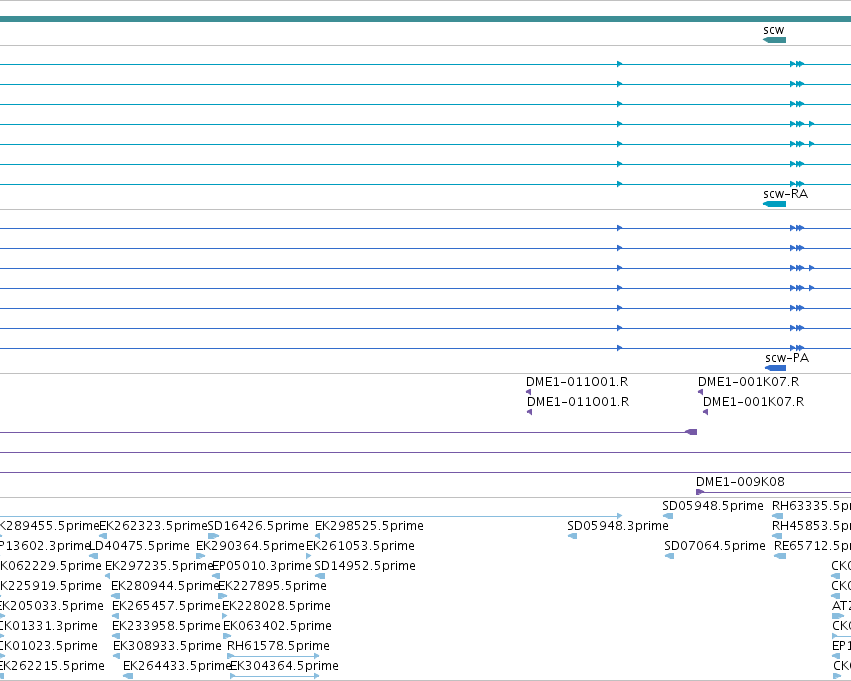Click the RH63335.5prime EST label
The image size is (851, 681).
[811, 506]
